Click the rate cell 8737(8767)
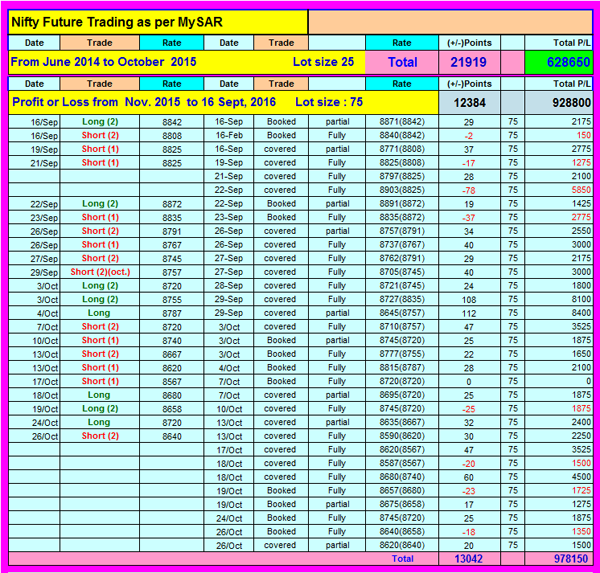Screen dimensions: 600x573 point(402,245)
